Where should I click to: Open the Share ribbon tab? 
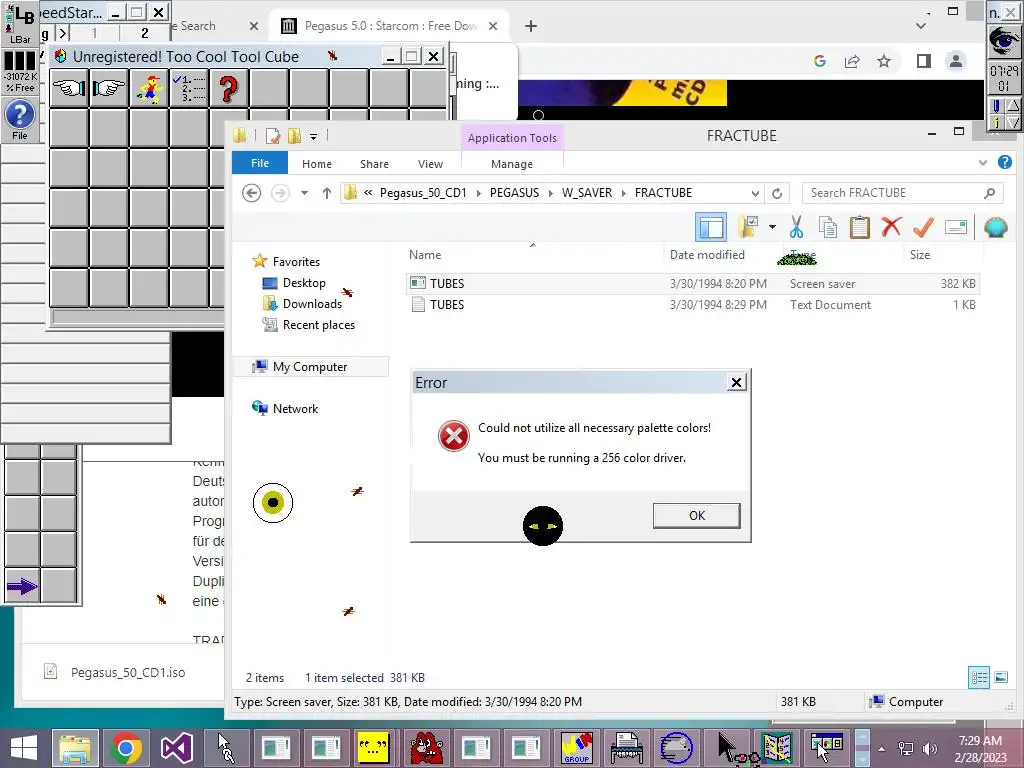pyautogui.click(x=374, y=164)
